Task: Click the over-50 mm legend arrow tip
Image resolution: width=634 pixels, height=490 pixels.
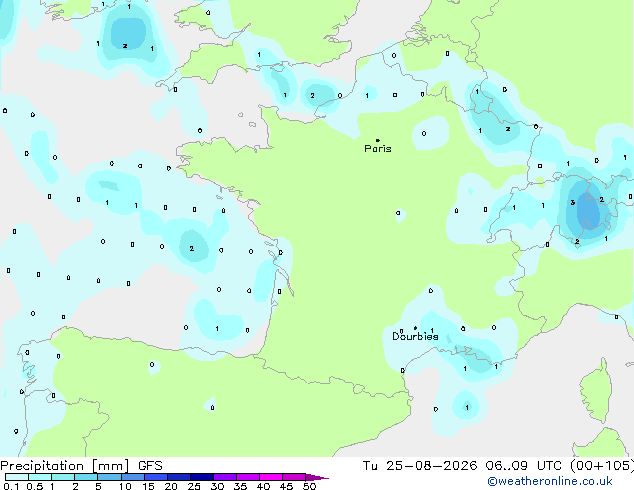Action: (317, 477)
